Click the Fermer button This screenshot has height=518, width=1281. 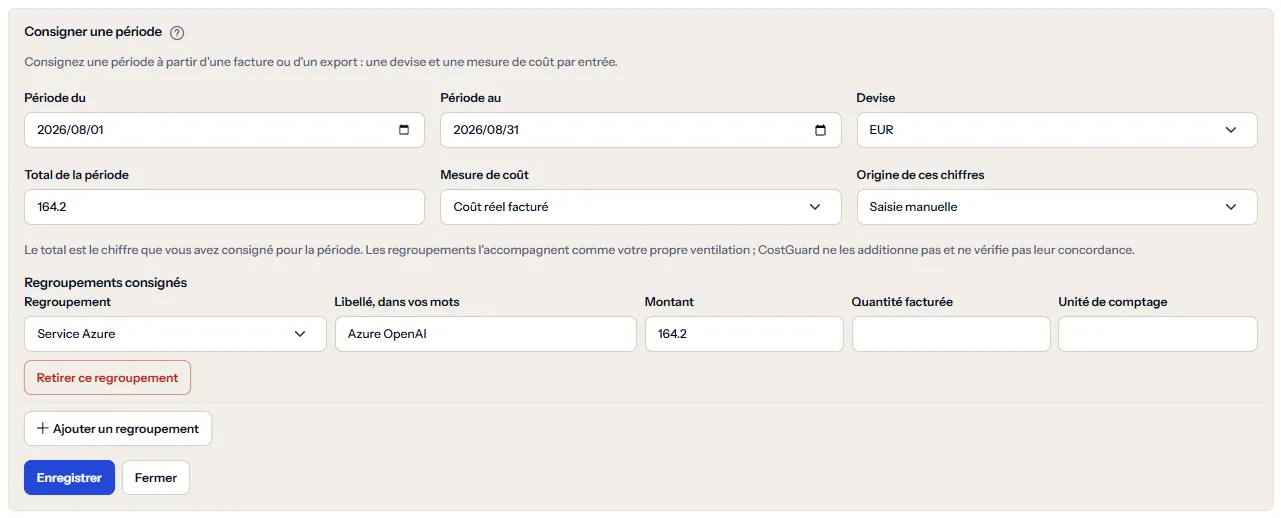156,478
